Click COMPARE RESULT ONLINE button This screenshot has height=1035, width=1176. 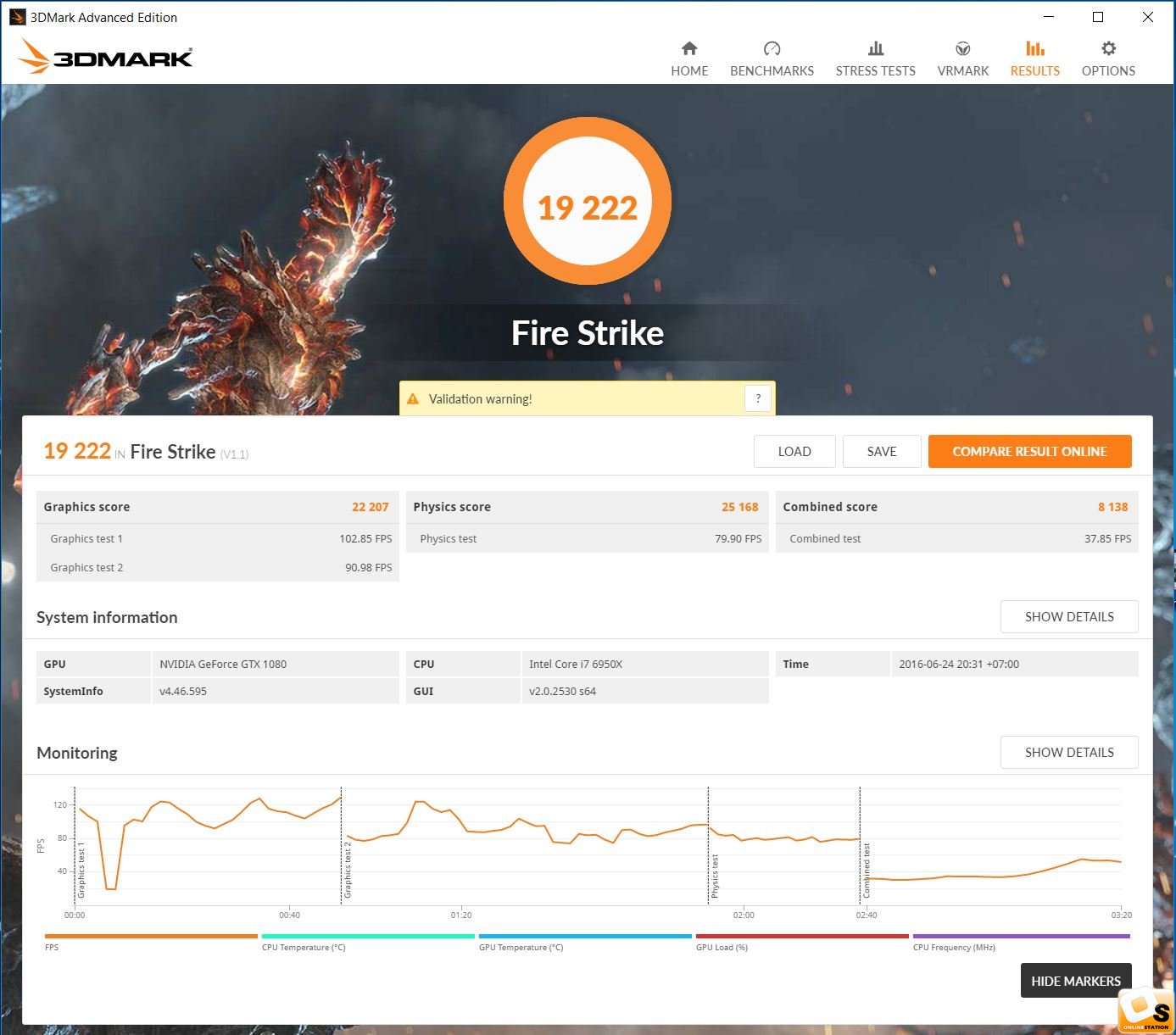[1029, 452]
